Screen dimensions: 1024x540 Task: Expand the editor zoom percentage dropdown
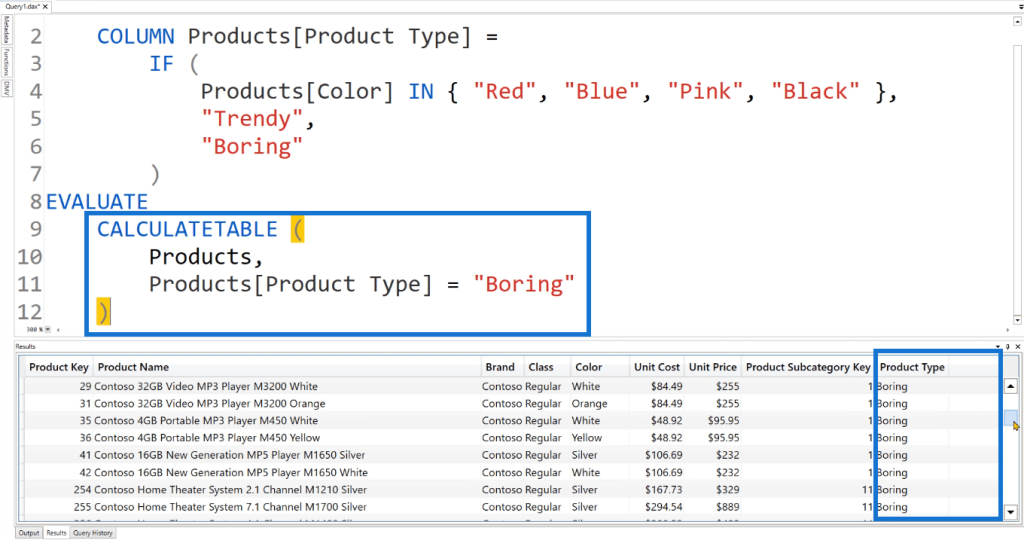click(48, 330)
